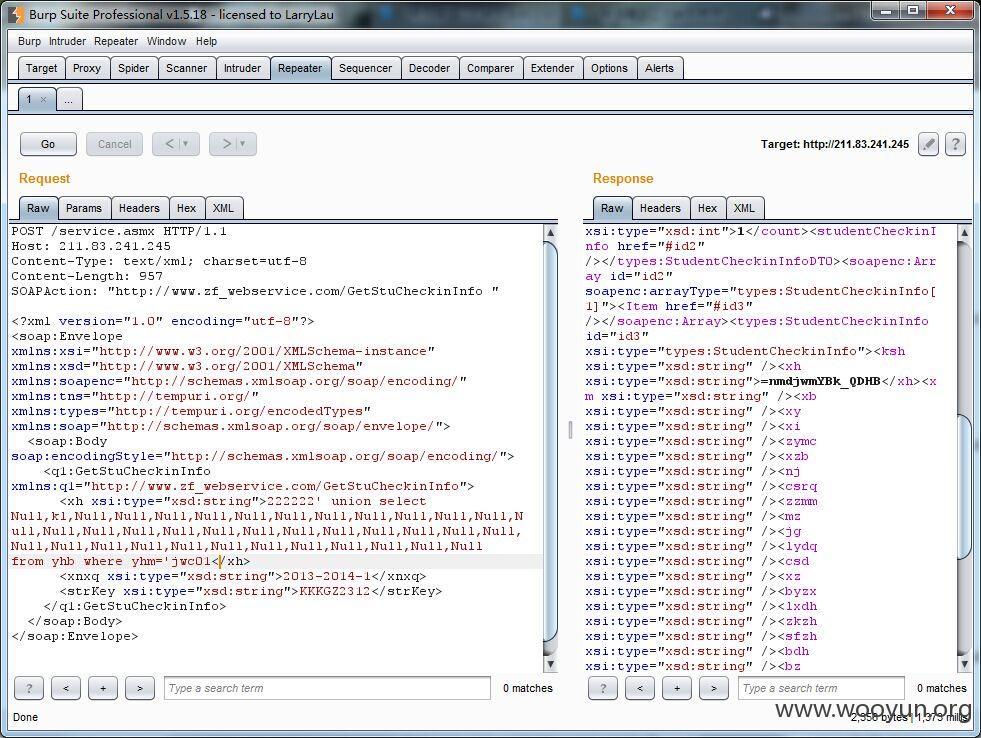The height and width of the screenshot is (738, 981).
Task: Click the plus button in response search
Action: [x=676, y=688]
